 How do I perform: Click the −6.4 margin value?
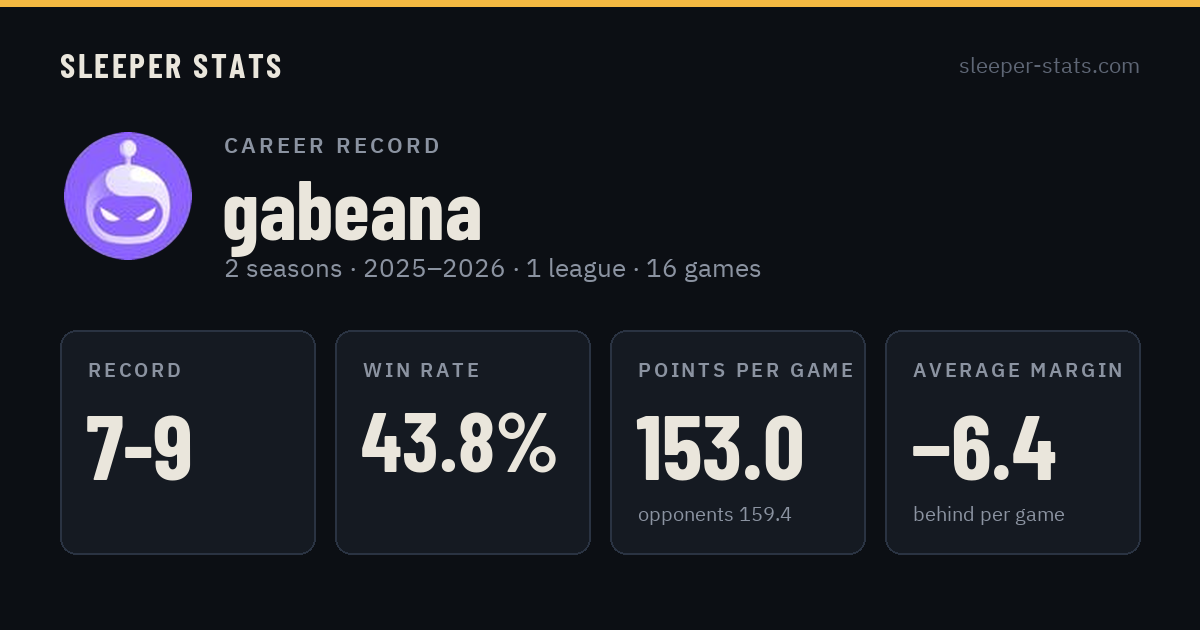(x=984, y=447)
